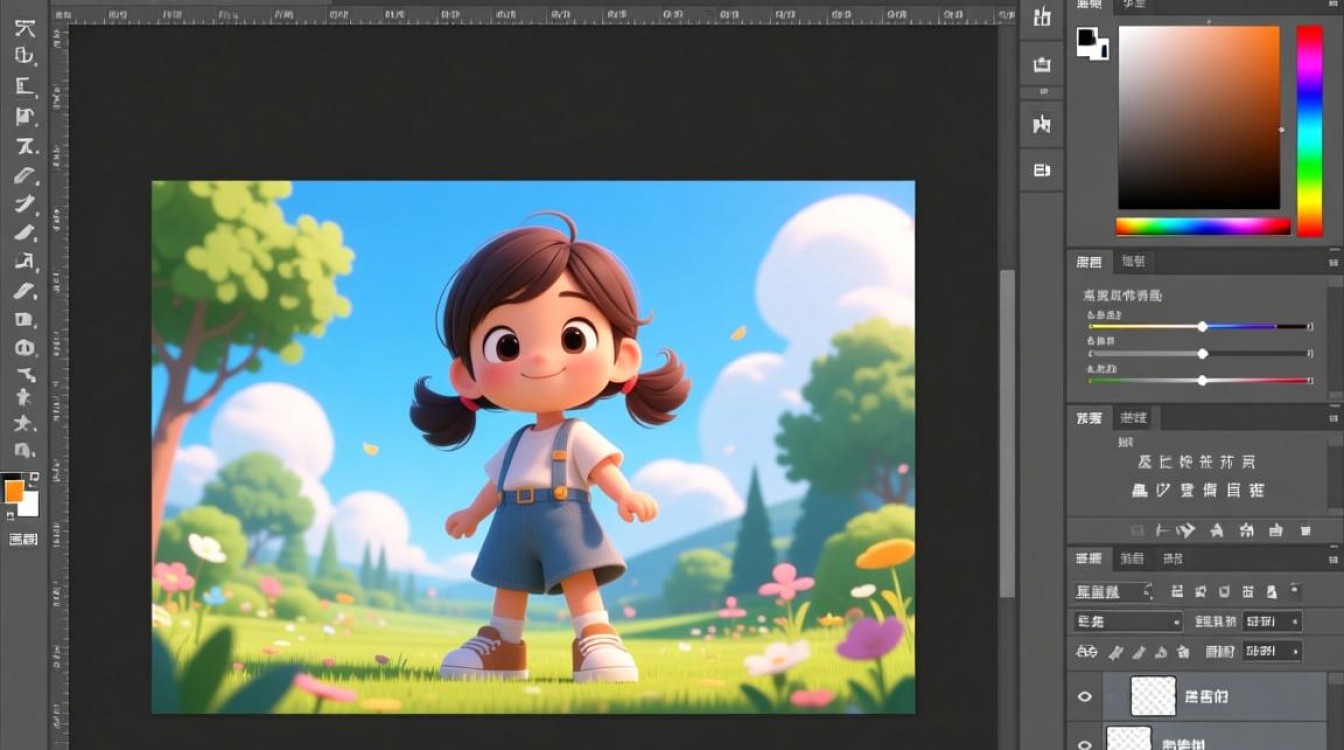Click the swap colors arrow beside toolbar swatches

35,477
